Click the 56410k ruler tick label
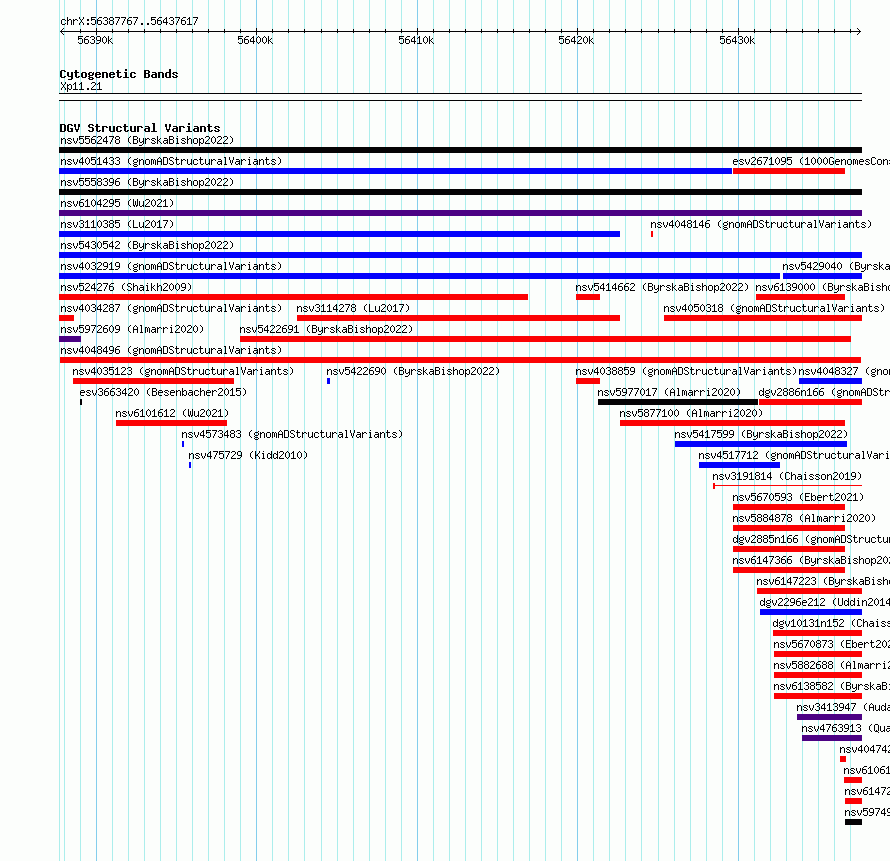This screenshot has height=861, width=890. point(416,40)
